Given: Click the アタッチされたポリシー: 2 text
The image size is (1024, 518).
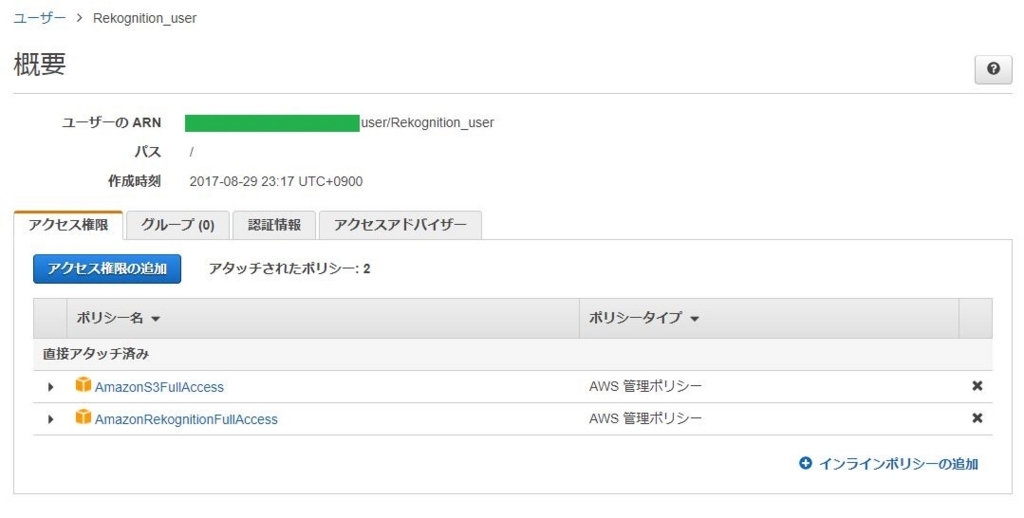Looking at the screenshot, I should (289, 268).
